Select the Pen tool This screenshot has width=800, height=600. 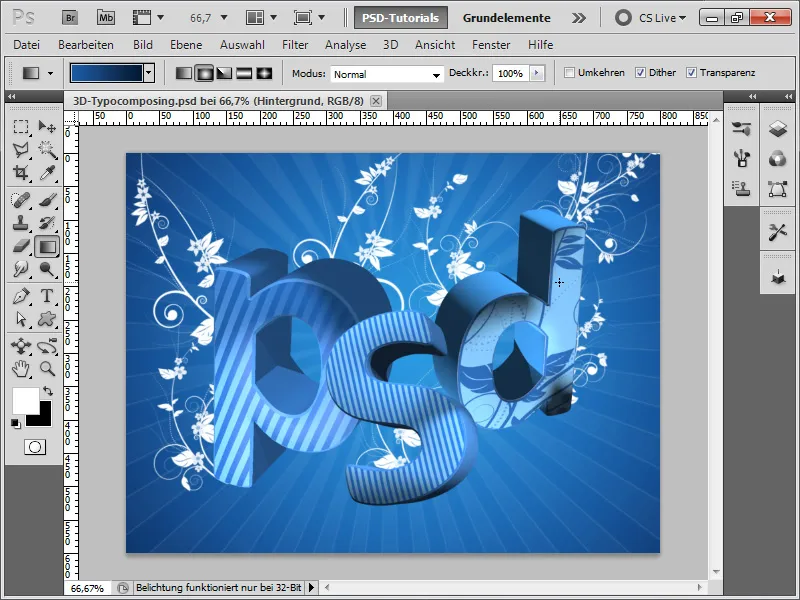pos(21,296)
